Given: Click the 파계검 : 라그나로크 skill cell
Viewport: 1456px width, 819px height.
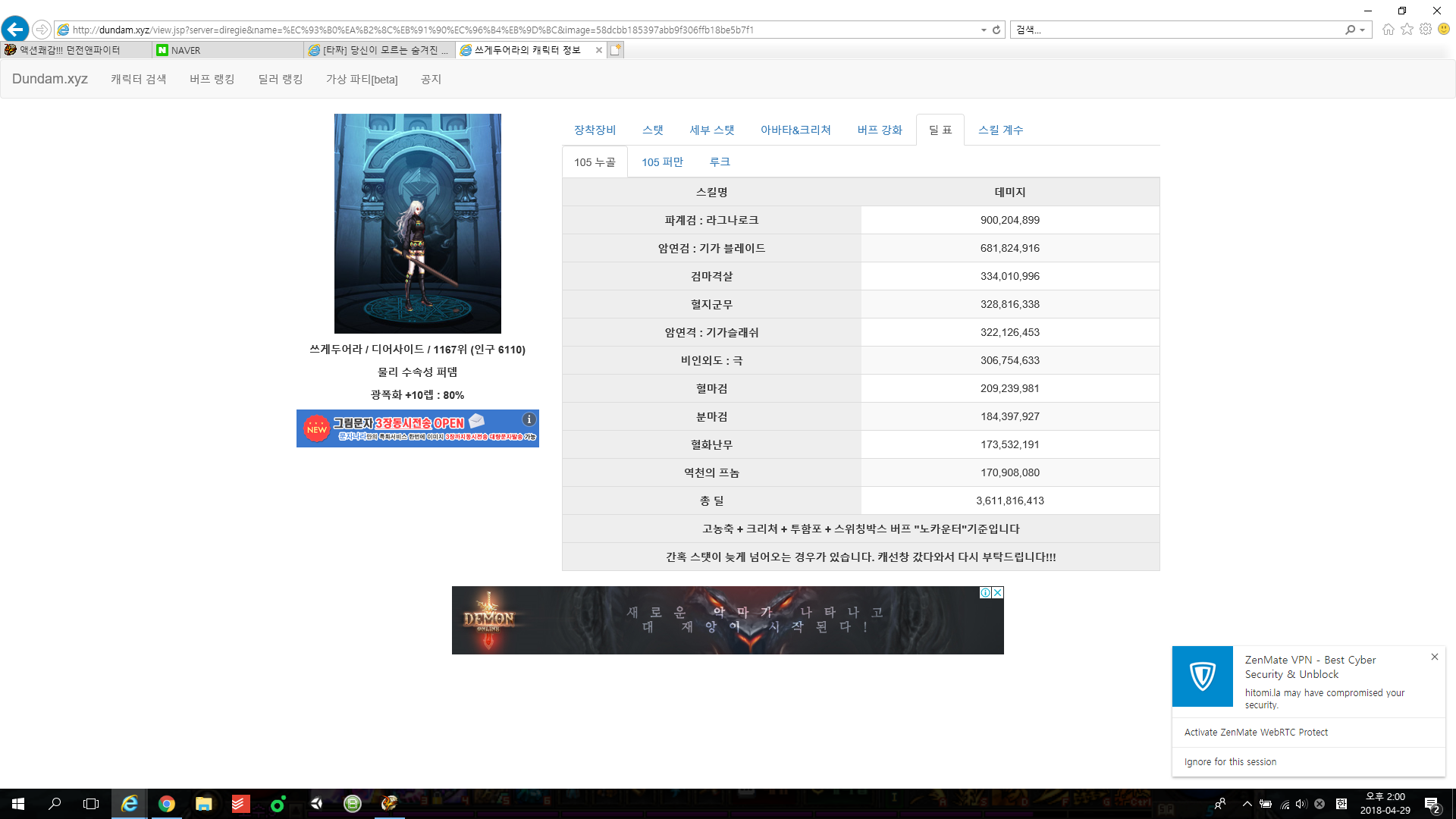Looking at the screenshot, I should tap(712, 220).
